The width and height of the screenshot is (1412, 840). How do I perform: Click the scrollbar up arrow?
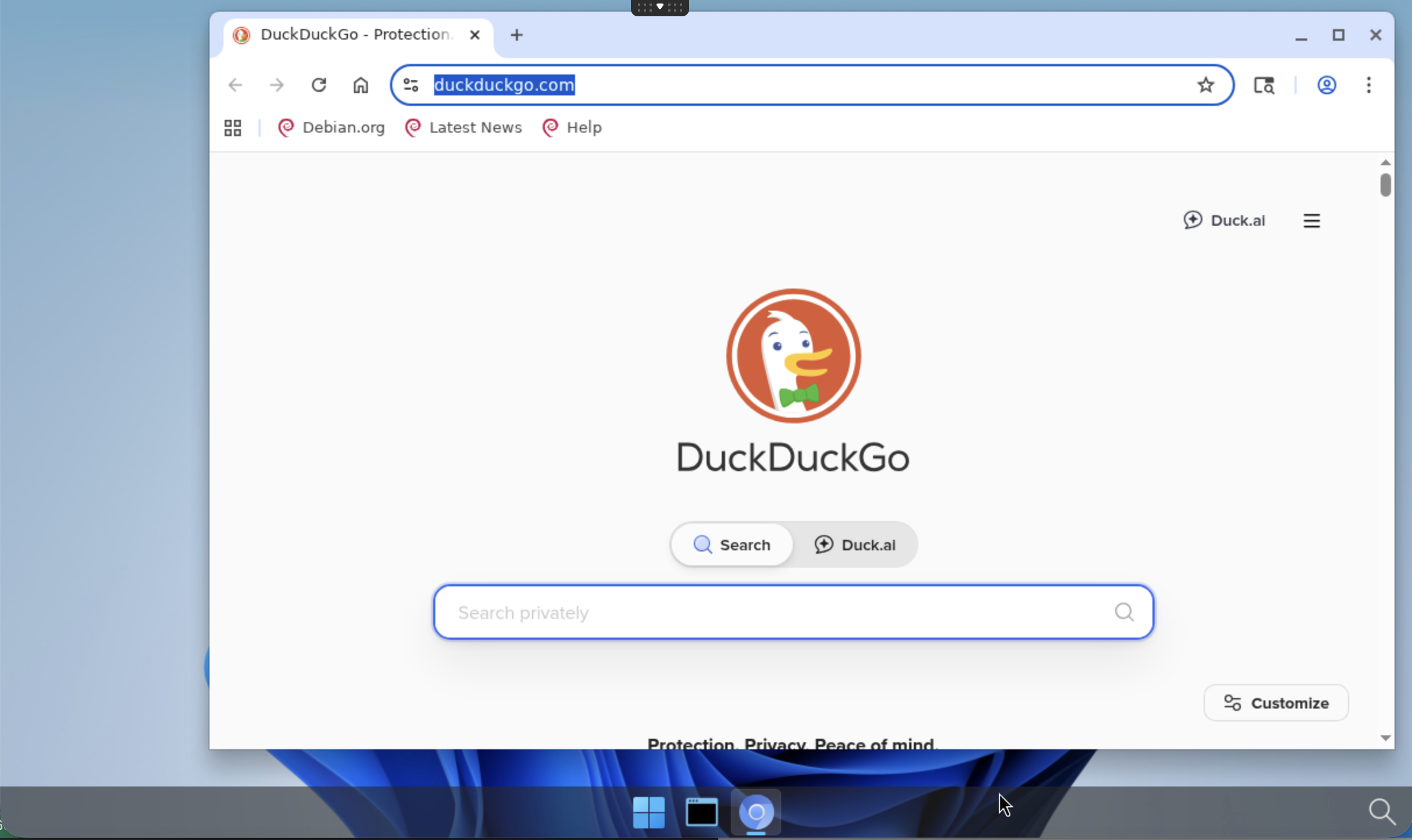point(1385,162)
